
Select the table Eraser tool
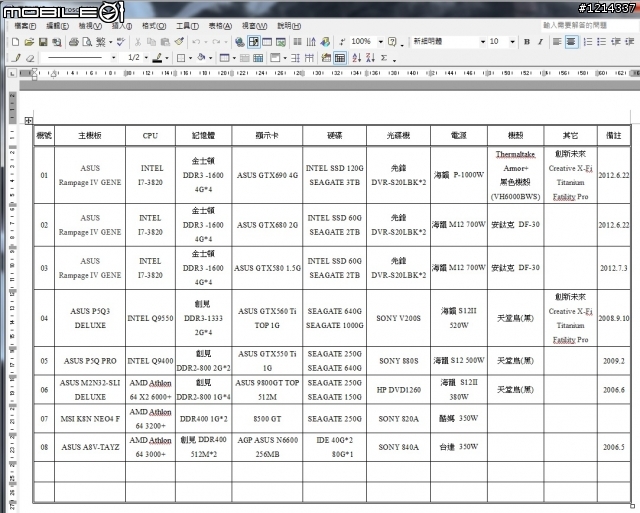click(30, 58)
